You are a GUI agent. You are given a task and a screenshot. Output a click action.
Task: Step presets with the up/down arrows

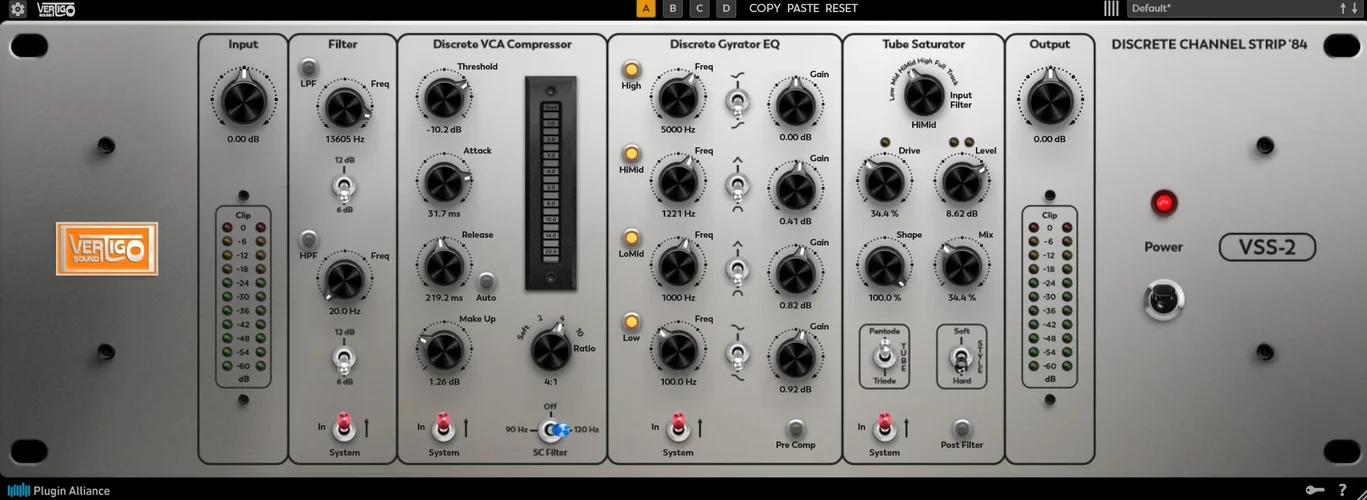pos(1348,9)
